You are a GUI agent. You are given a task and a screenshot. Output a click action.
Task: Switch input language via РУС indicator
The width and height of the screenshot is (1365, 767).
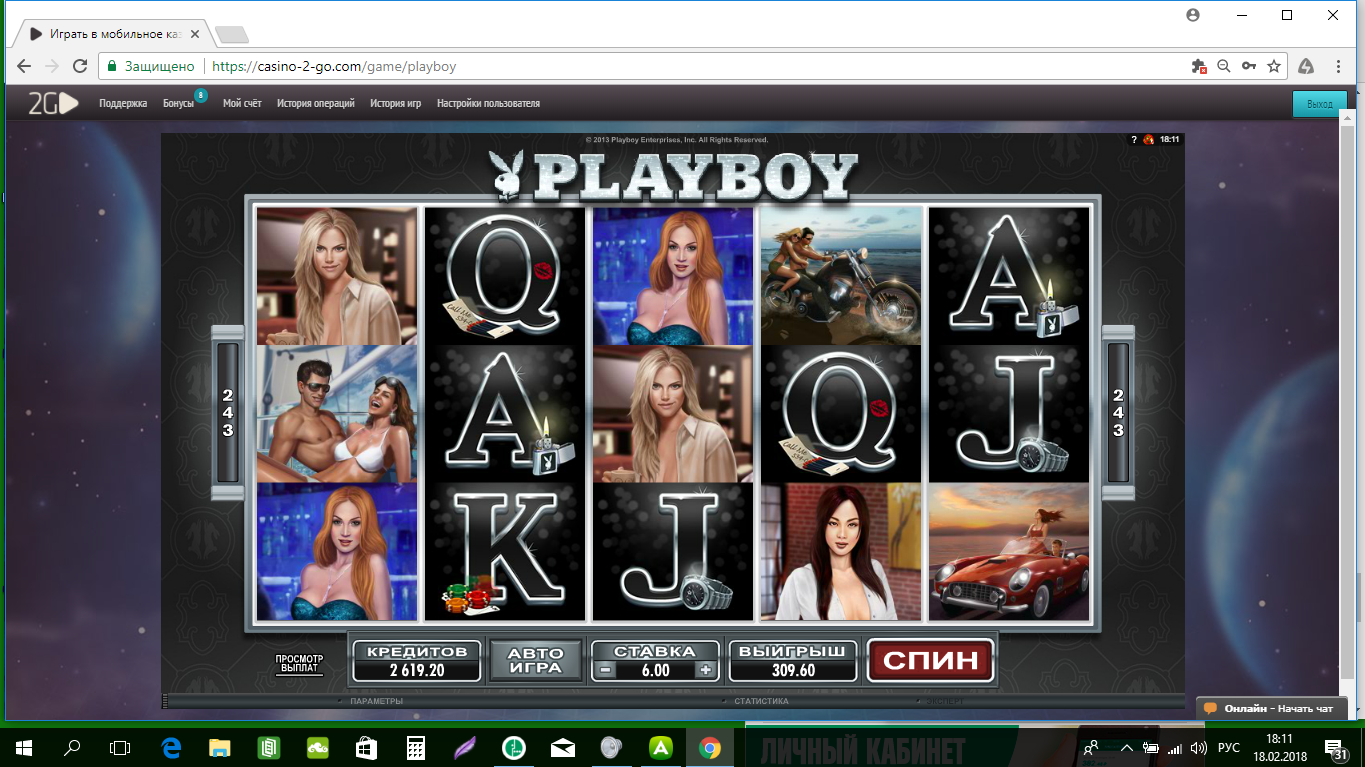(x=1229, y=748)
